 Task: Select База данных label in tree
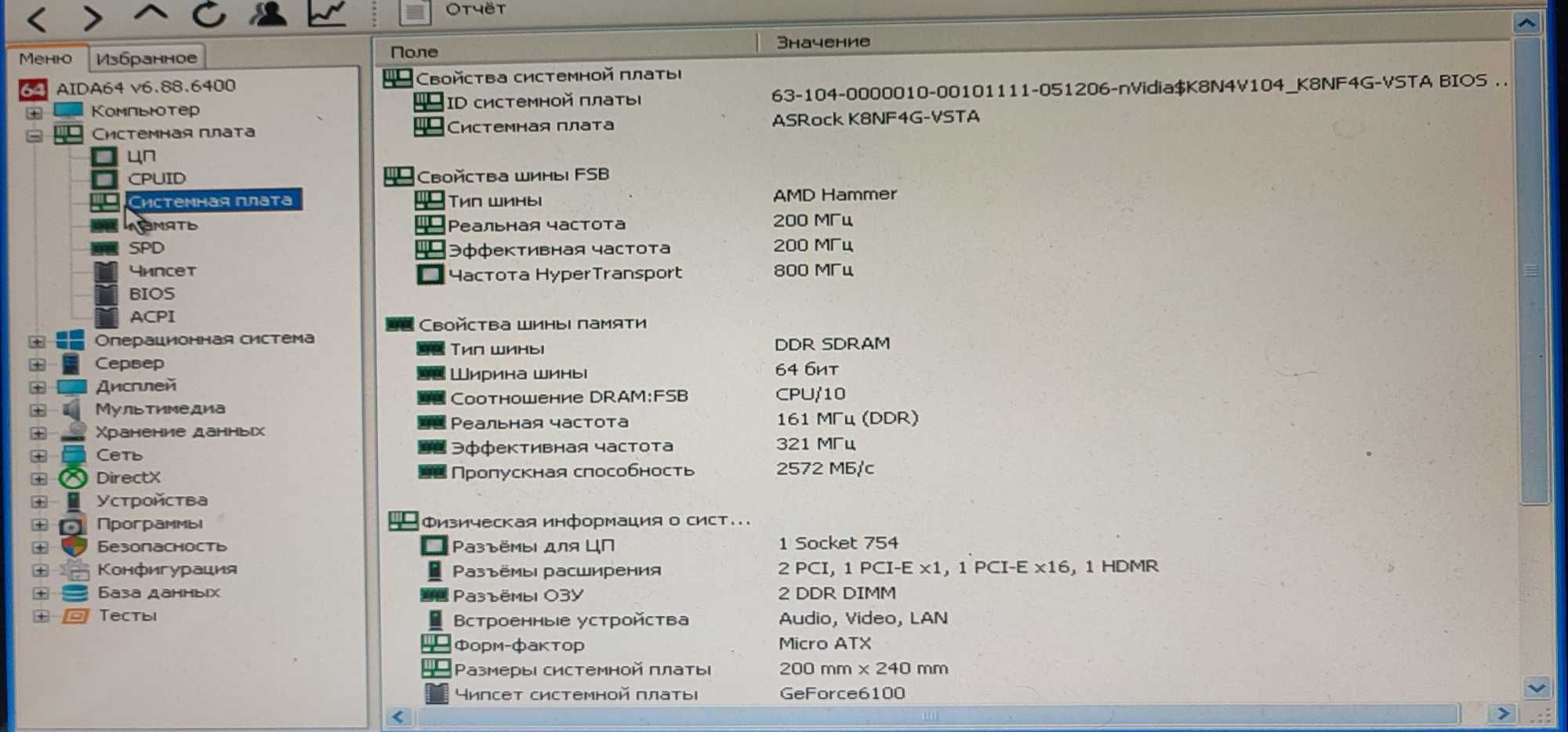pos(159,592)
